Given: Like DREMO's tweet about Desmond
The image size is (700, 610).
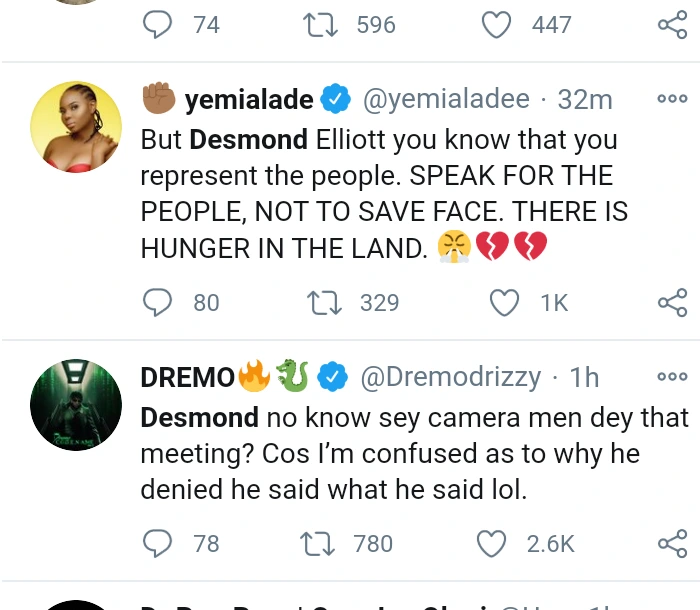Looking at the screenshot, I should tap(492, 543).
